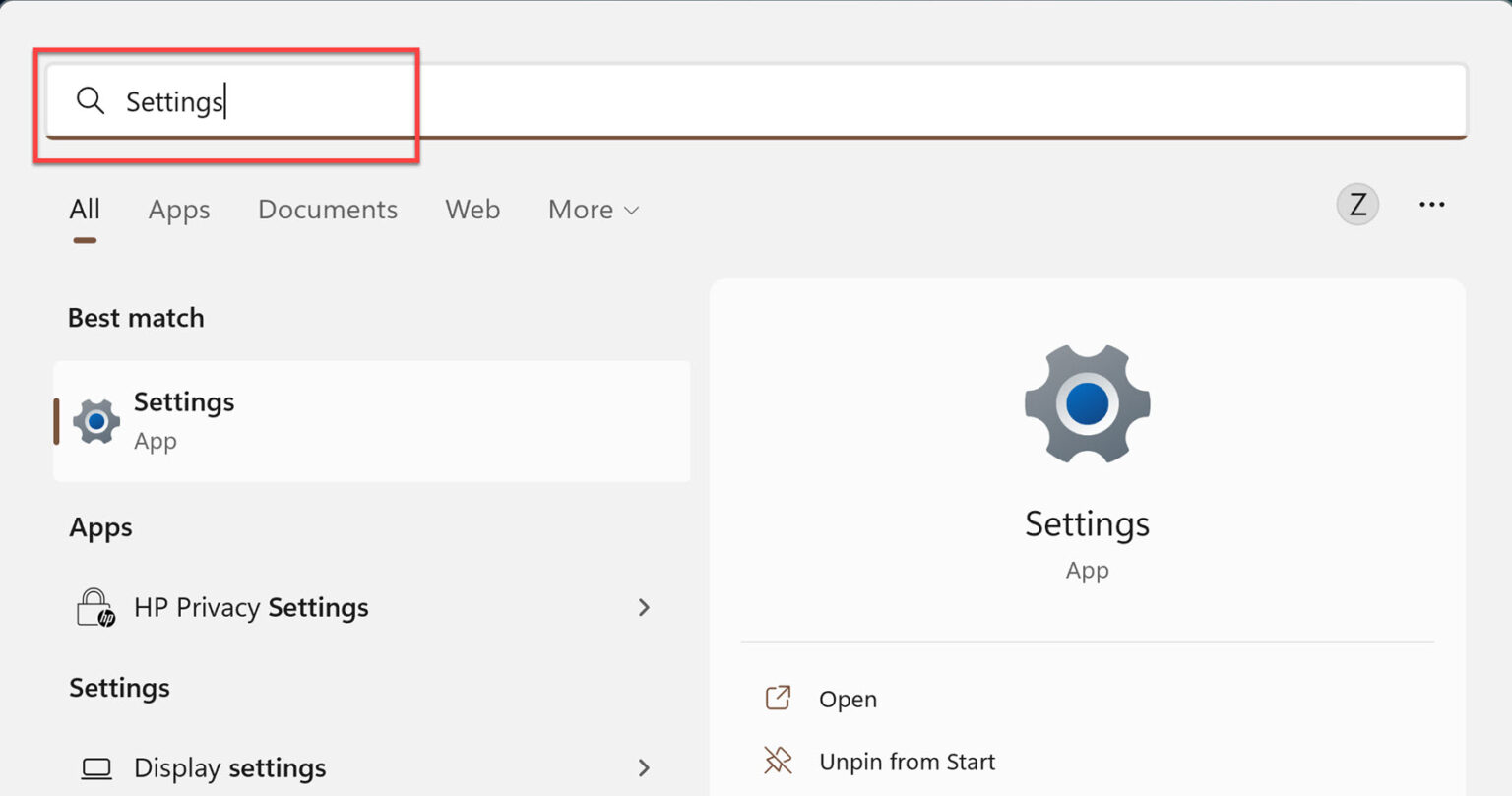The height and width of the screenshot is (796, 1512).
Task: Click the user avatar with letter Z
Action: click(1357, 205)
